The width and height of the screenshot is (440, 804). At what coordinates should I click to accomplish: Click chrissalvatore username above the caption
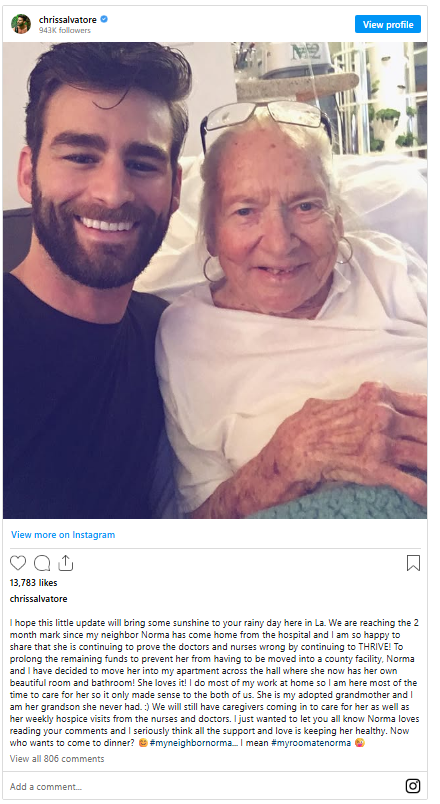click(38, 598)
